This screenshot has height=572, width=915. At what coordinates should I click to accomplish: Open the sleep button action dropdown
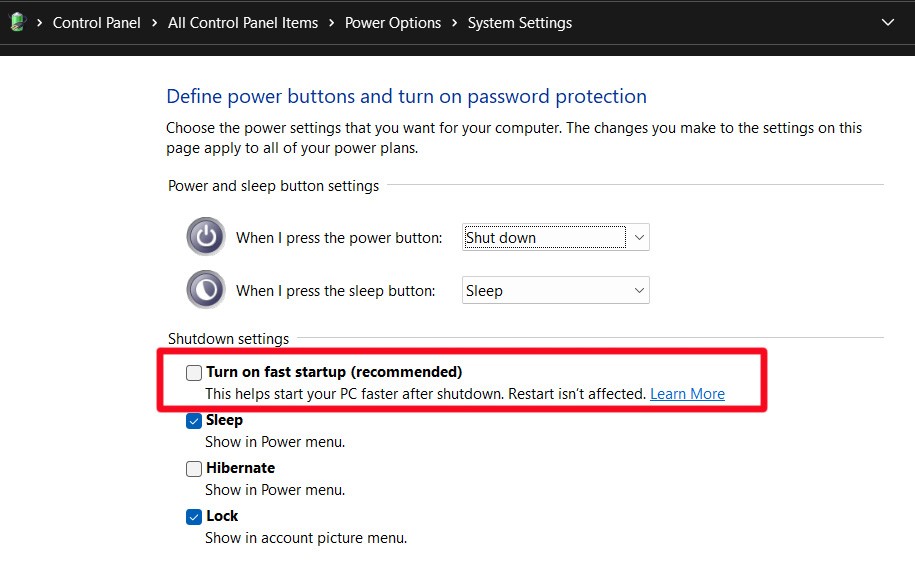556,291
